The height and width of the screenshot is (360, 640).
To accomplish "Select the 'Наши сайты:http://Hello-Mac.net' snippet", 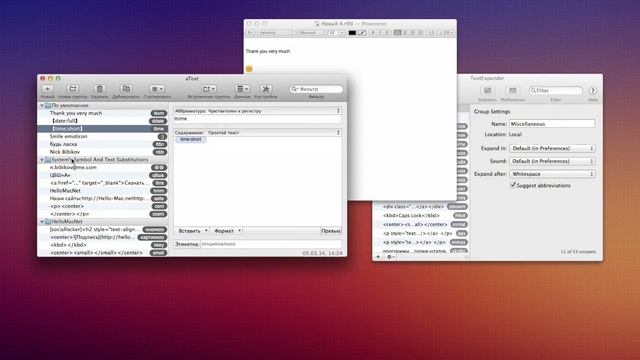I will [102, 198].
